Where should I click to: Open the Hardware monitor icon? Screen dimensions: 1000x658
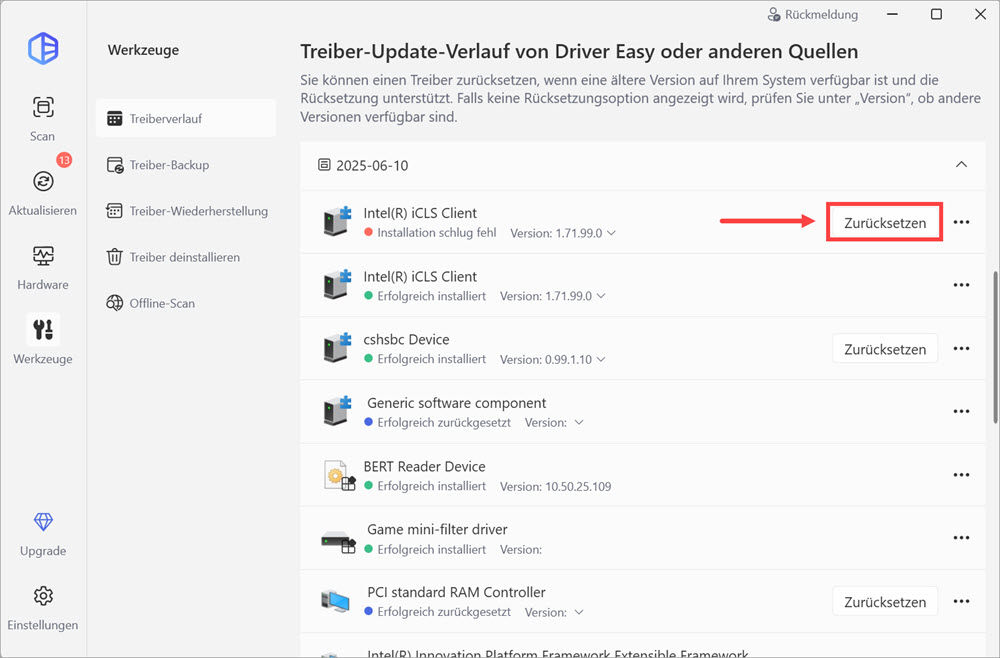[x=43, y=256]
